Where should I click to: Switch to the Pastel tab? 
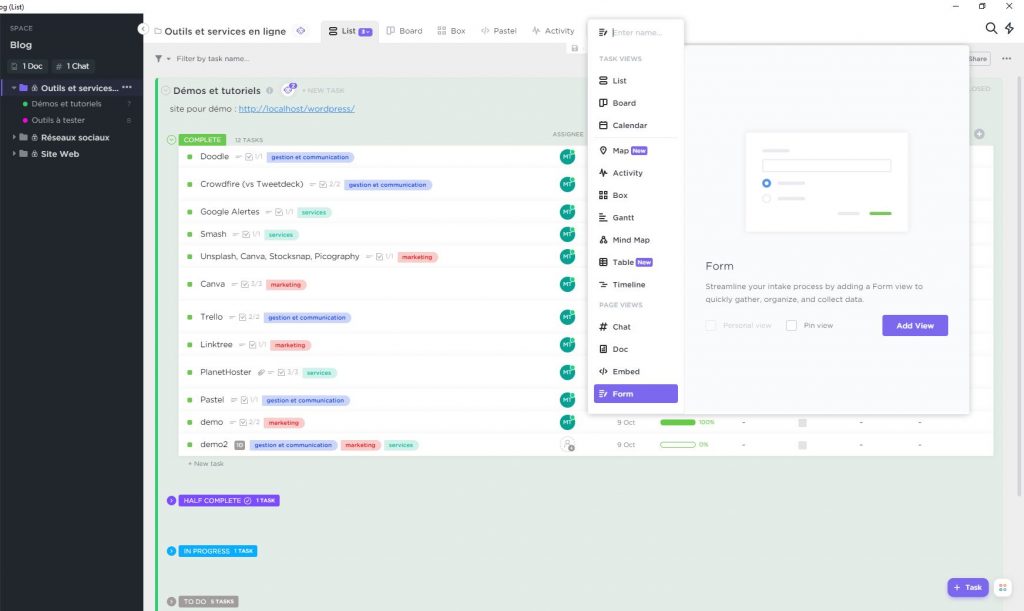[498, 31]
